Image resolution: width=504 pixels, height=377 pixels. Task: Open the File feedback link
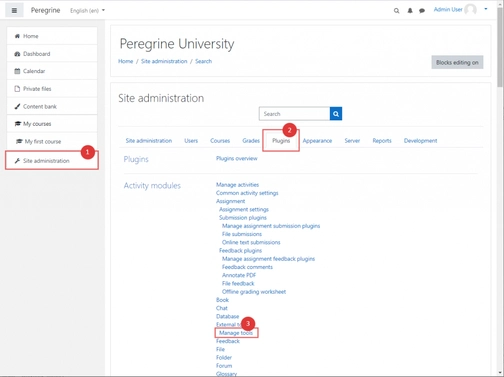coord(238,283)
